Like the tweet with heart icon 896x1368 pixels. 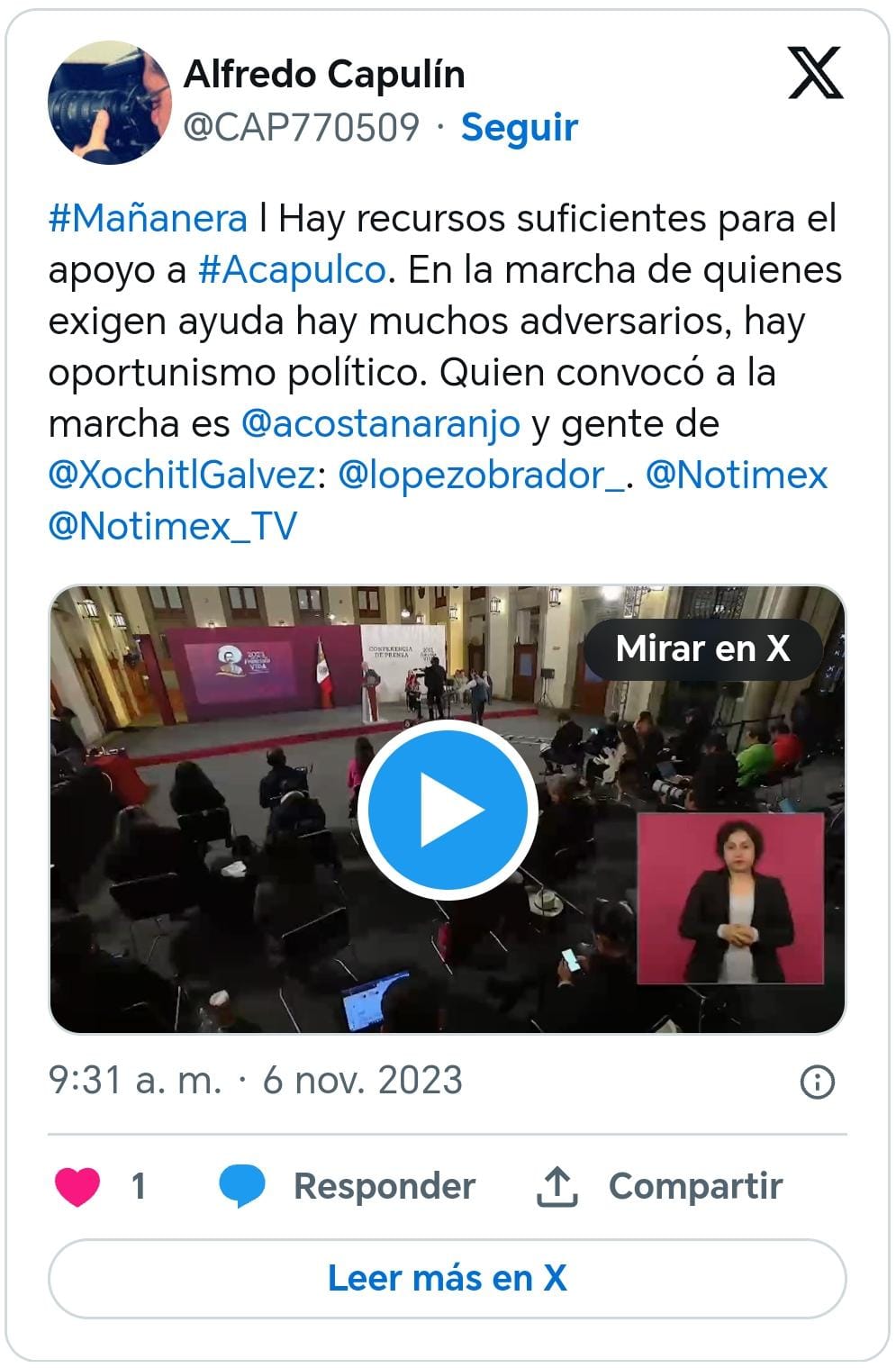pyautogui.click(x=77, y=1186)
